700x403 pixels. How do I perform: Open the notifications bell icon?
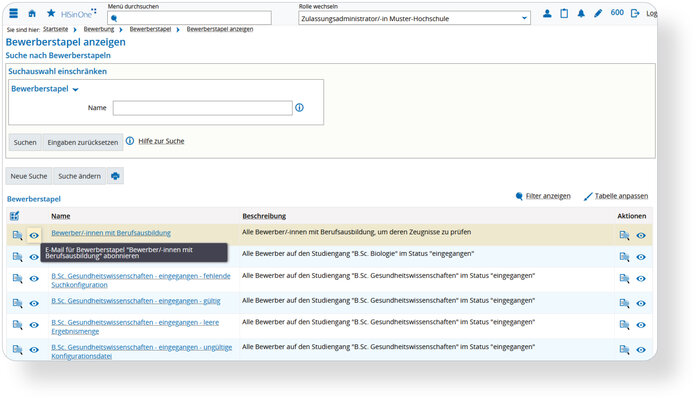point(581,13)
